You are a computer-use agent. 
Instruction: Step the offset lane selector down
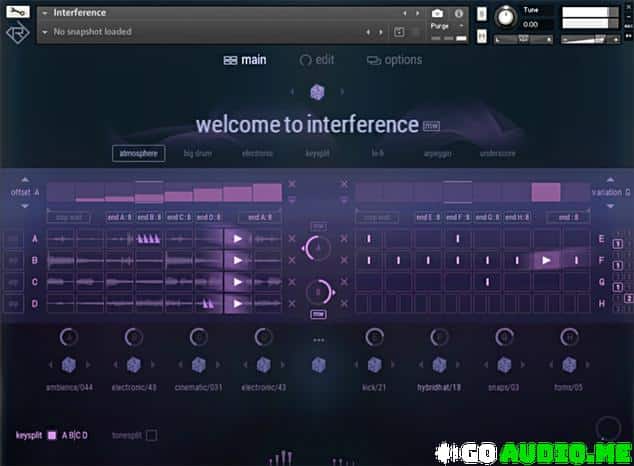pyautogui.click(x=25, y=206)
